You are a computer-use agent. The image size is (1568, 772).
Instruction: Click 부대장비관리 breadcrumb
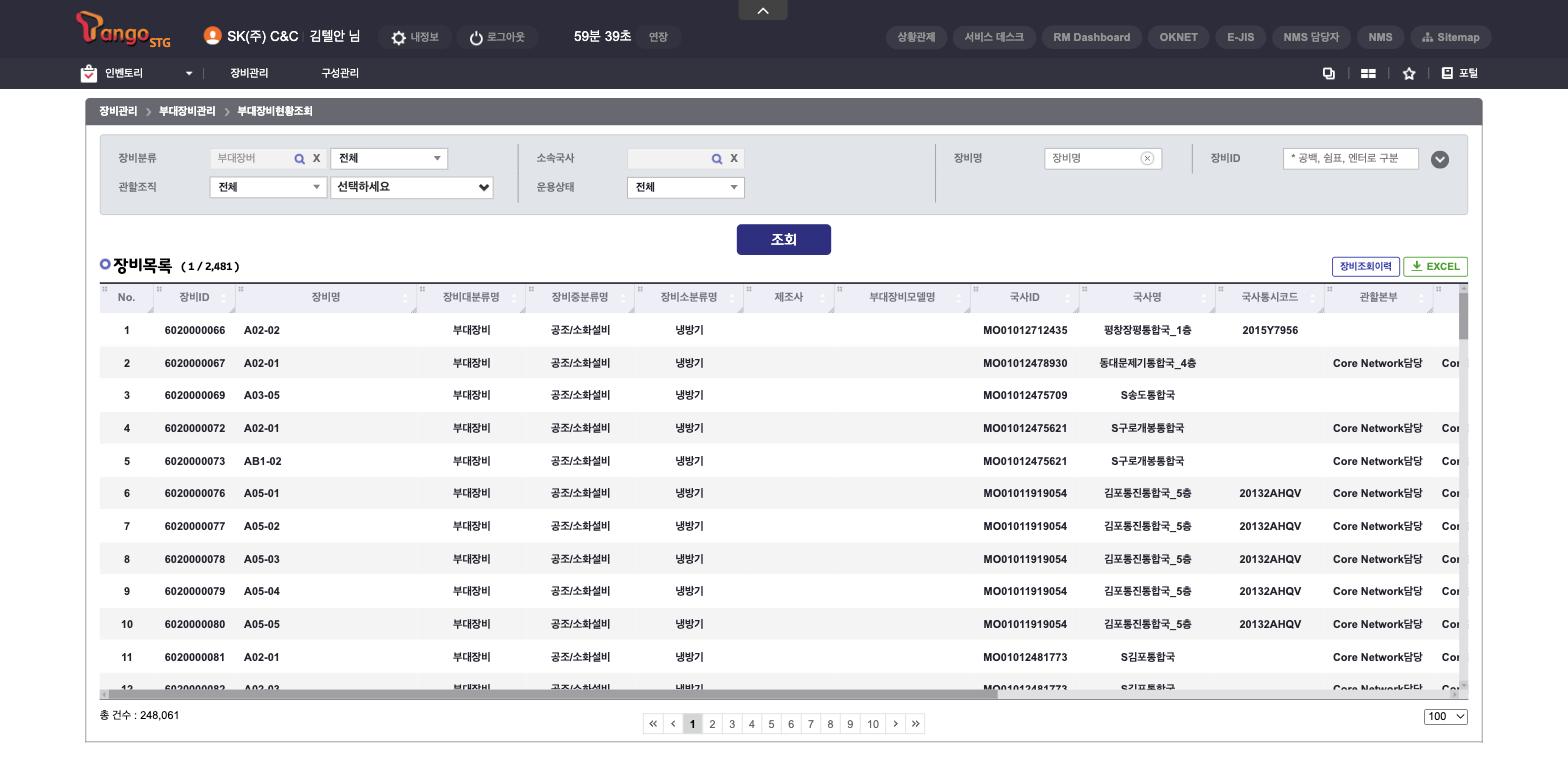[x=187, y=111]
